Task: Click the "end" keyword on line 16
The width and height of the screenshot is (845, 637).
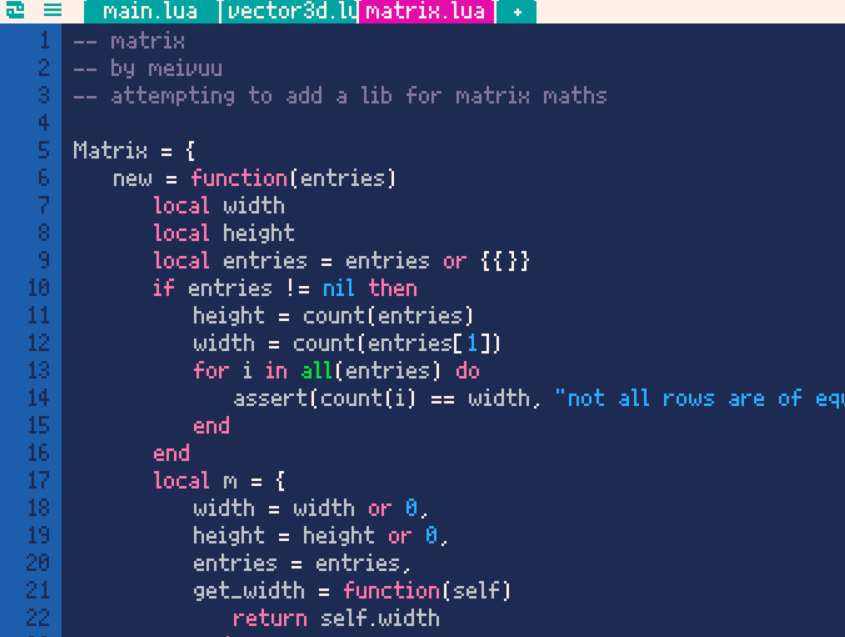Action: [x=171, y=453]
